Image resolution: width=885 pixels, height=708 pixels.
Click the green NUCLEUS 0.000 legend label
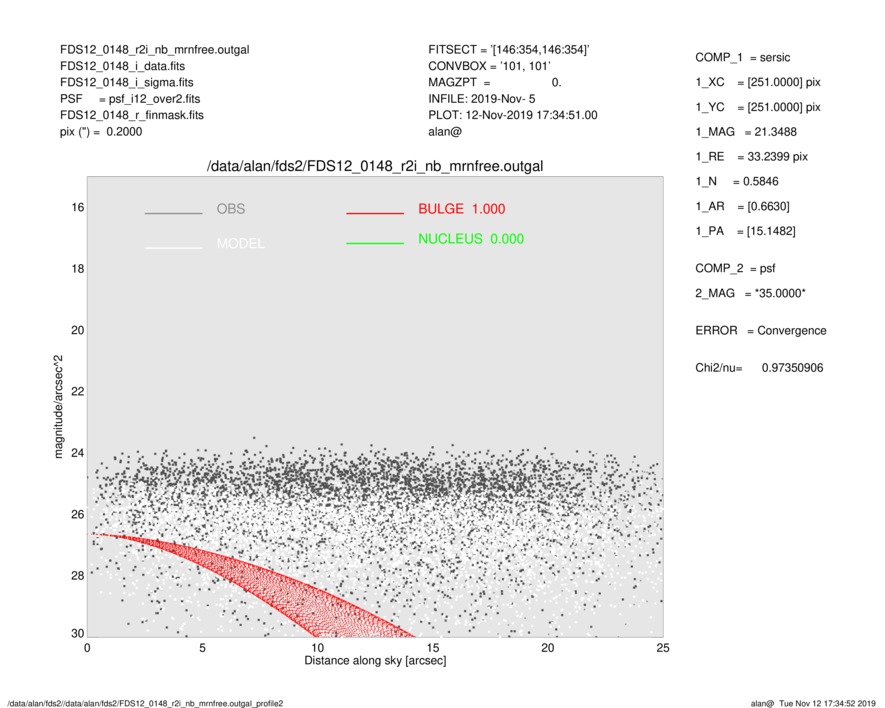[471, 239]
